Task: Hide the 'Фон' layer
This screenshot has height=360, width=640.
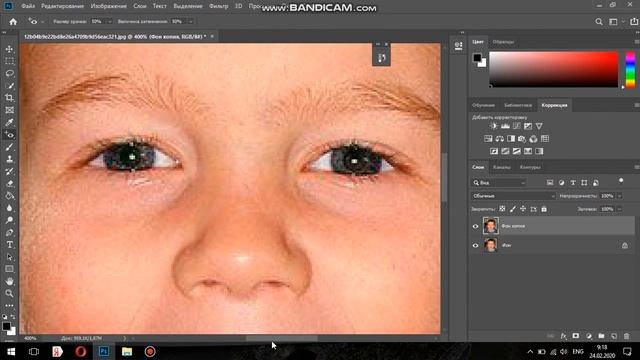Action: [475, 245]
